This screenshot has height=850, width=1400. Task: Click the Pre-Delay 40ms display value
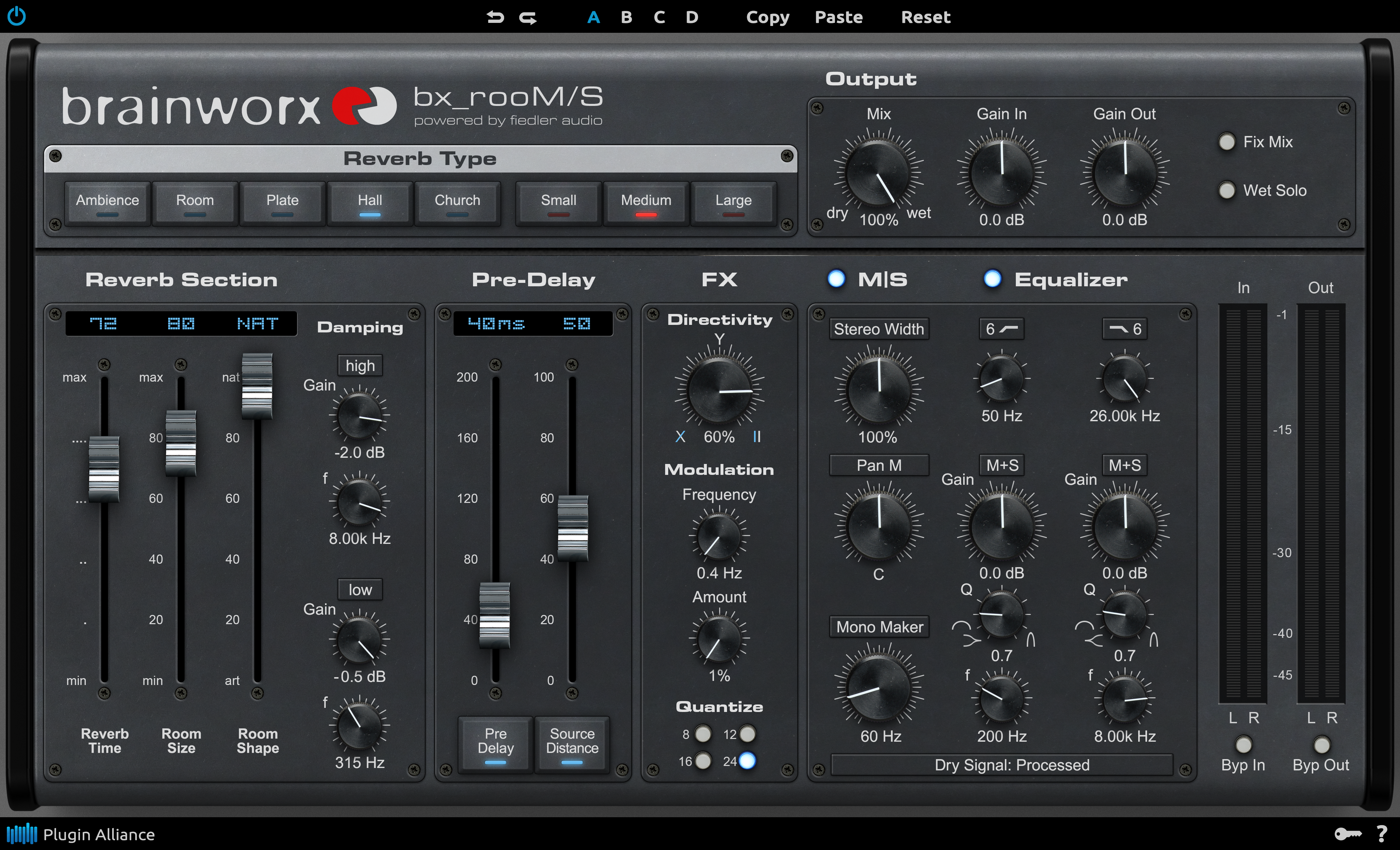point(496,324)
